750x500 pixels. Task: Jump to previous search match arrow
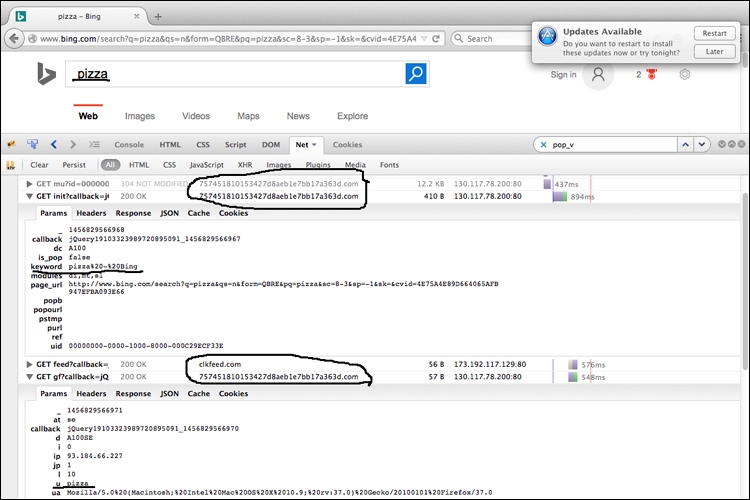(x=685, y=144)
